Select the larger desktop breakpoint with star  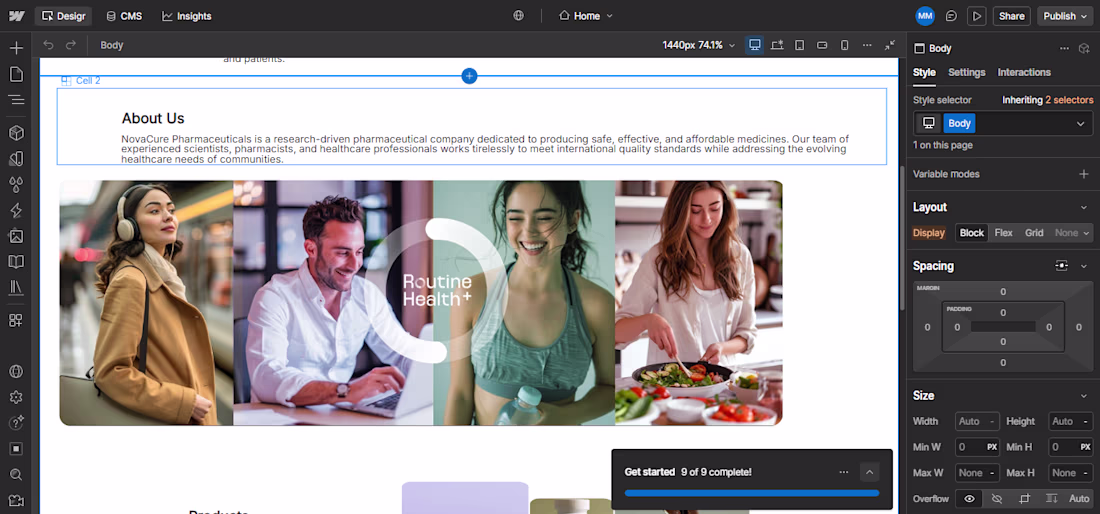click(777, 45)
